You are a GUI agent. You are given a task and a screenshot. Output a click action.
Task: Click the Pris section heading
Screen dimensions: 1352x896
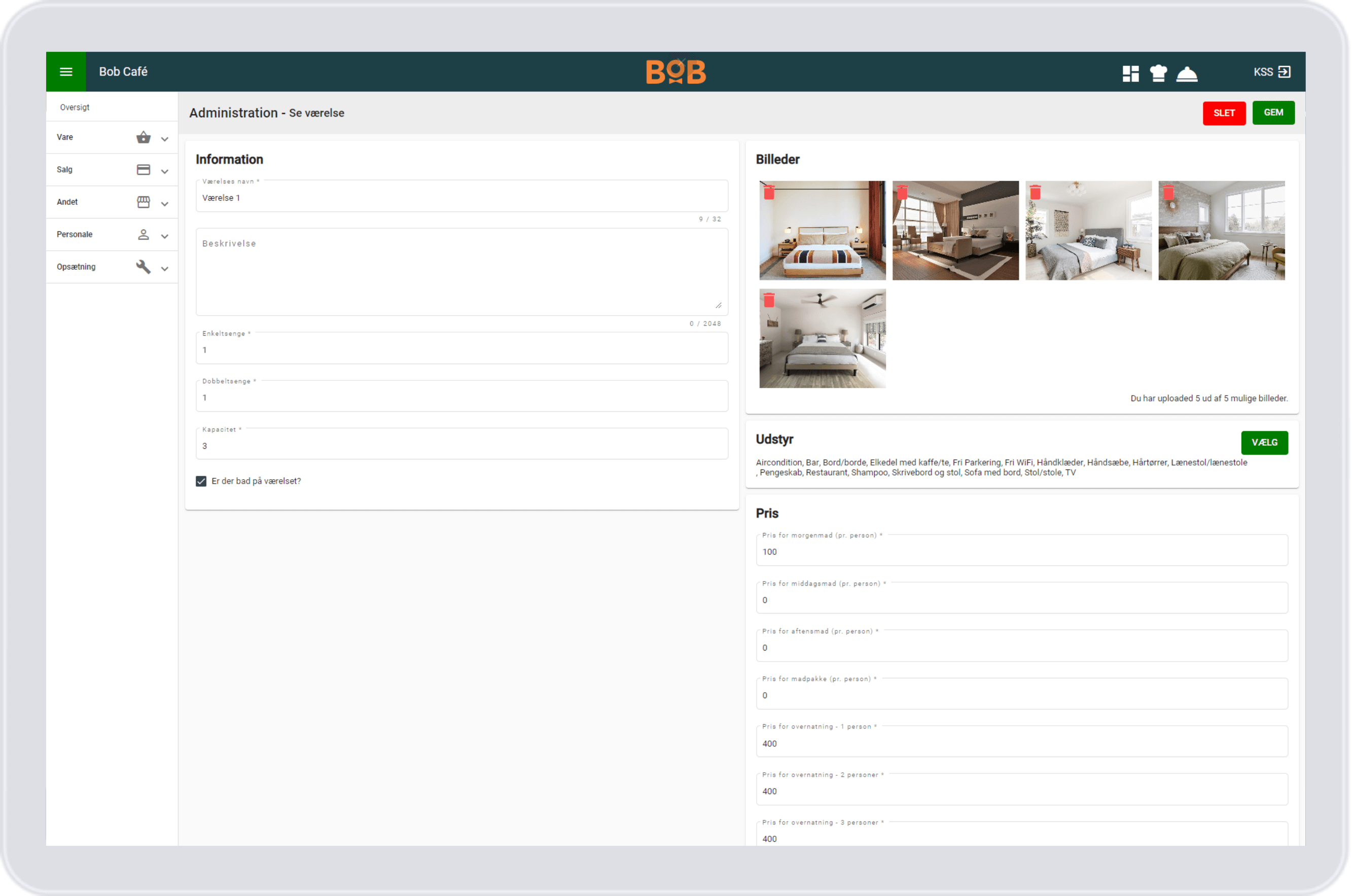tap(767, 513)
